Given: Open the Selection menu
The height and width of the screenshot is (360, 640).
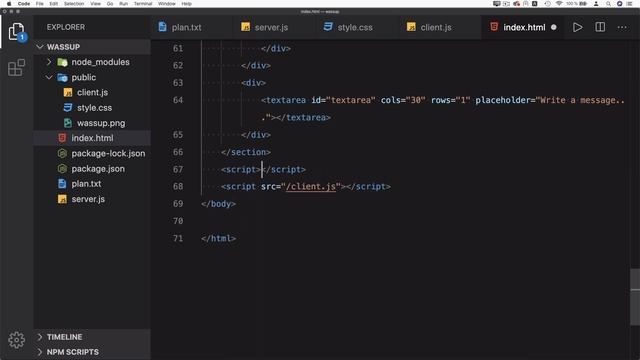Looking at the screenshot, I should pos(74,4).
